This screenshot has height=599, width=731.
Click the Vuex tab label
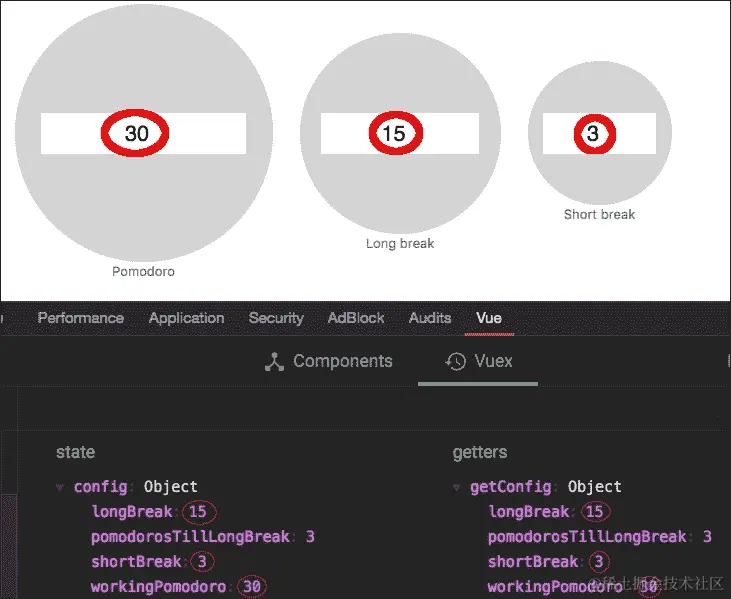[x=494, y=361]
